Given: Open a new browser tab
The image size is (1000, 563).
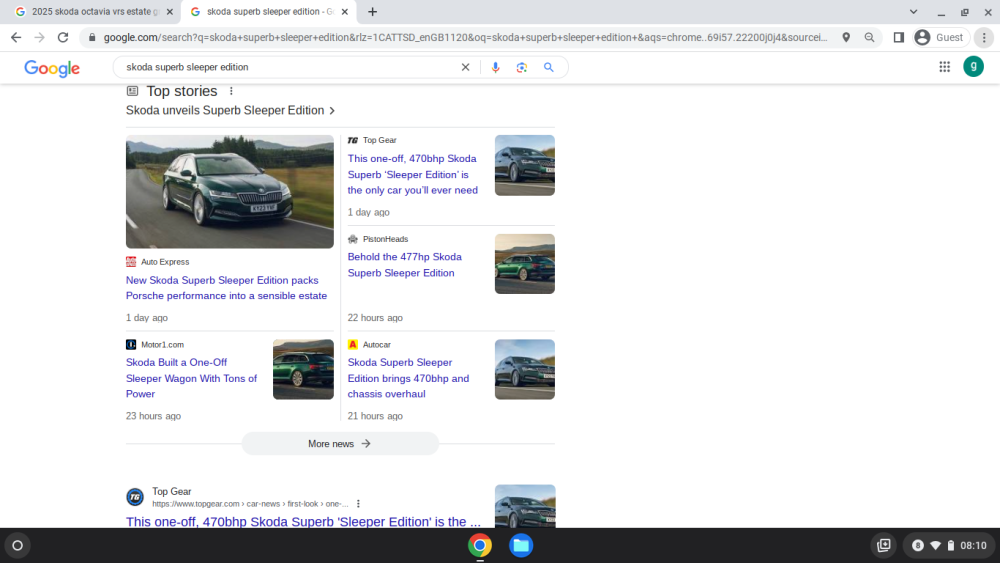Looking at the screenshot, I should pyautogui.click(x=372, y=11).
